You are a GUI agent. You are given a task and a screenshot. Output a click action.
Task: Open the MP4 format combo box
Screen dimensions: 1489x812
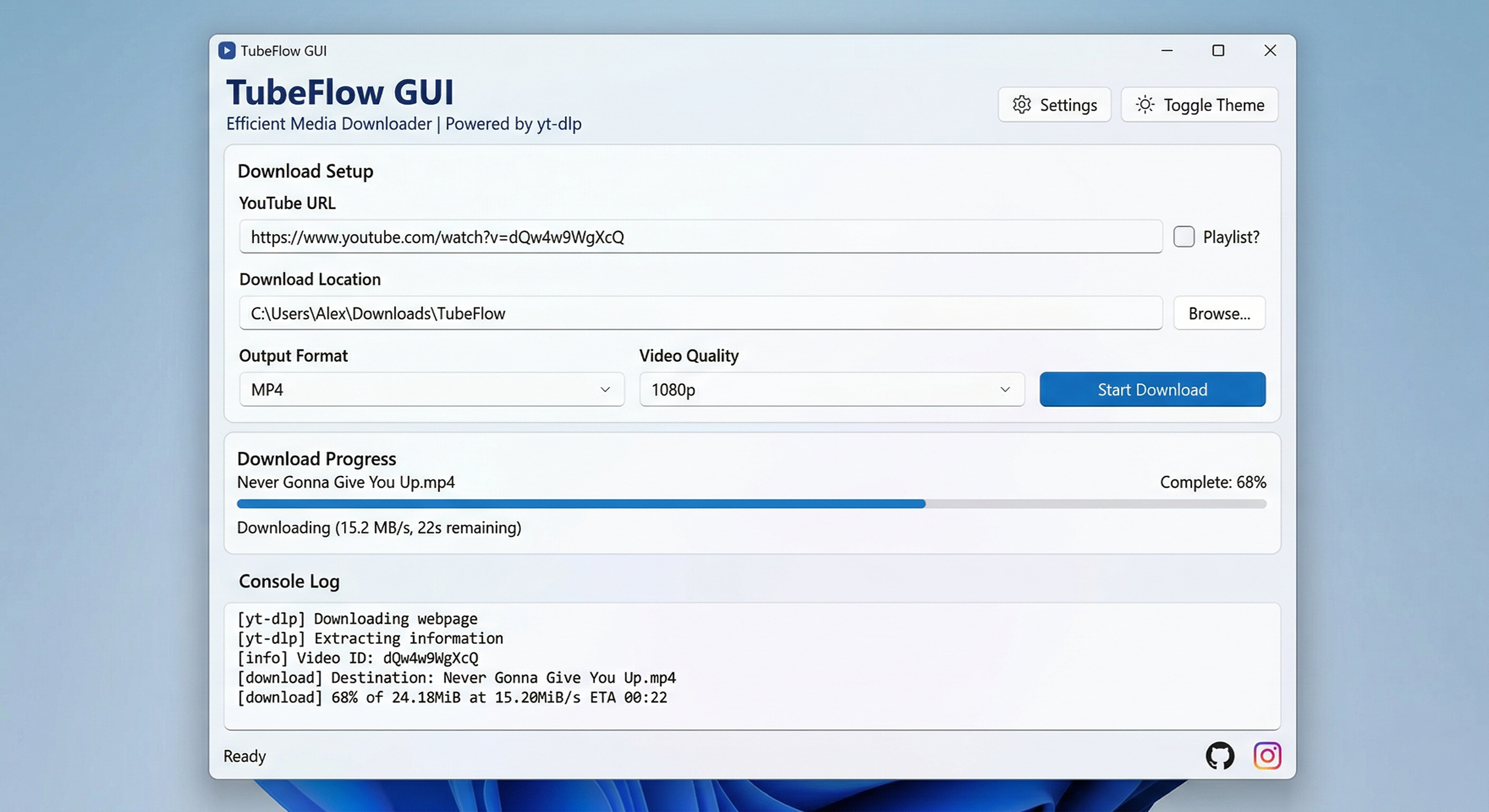click(405, 390)
